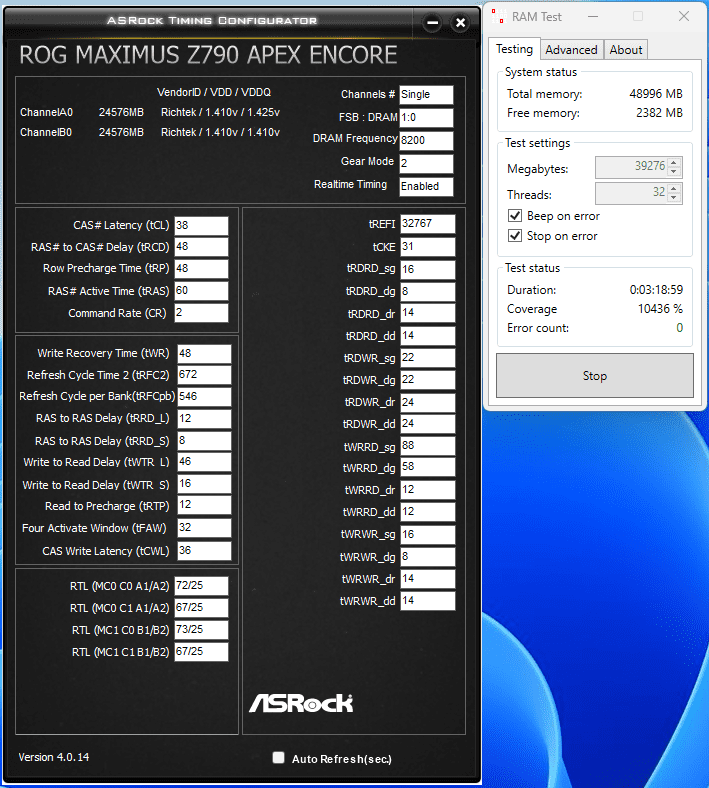Click the tWRRD_dg value 58 field
Image resolution: width=709 pixels, height=788 pixels.
428,467
